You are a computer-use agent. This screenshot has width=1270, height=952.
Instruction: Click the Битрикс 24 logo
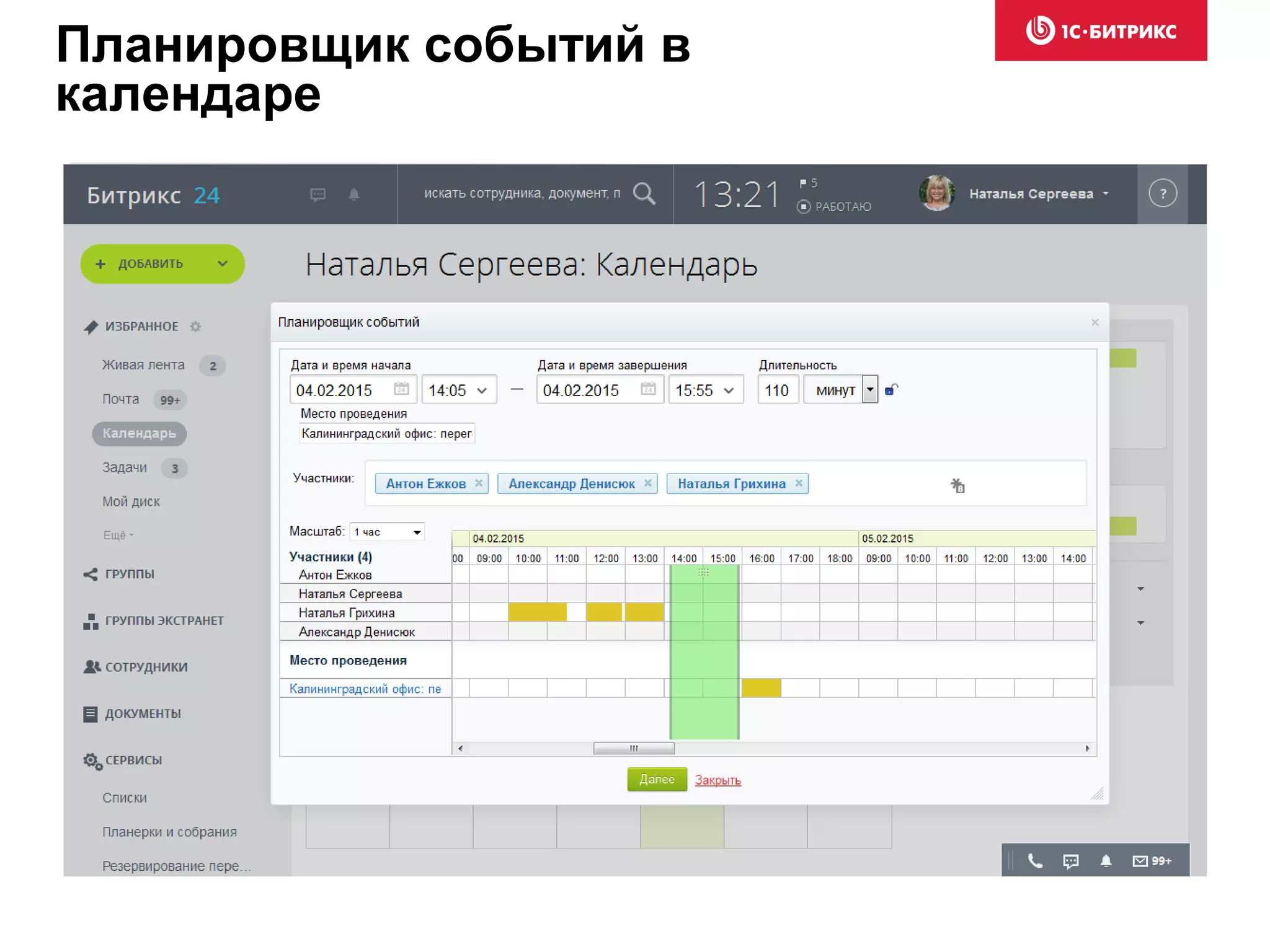(x=153, y=195)
